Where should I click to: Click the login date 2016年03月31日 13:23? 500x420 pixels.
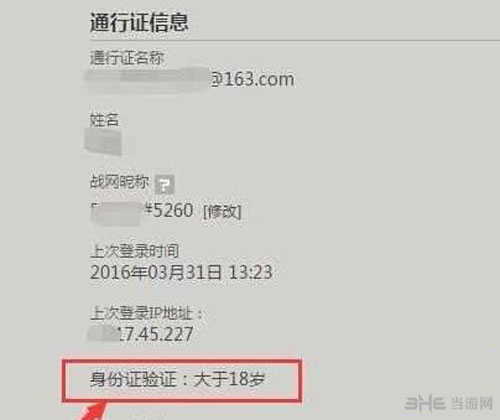181,272
